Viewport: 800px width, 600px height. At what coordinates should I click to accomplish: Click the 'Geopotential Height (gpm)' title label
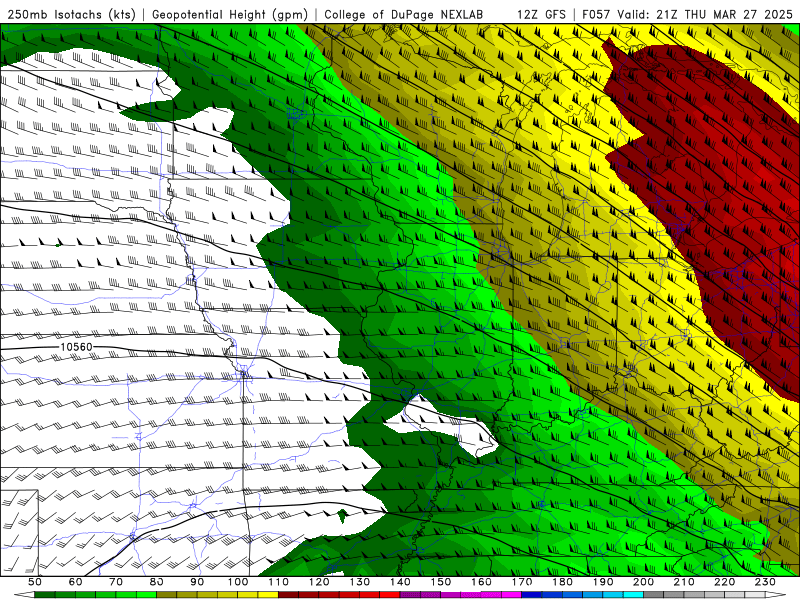[230, 15]
